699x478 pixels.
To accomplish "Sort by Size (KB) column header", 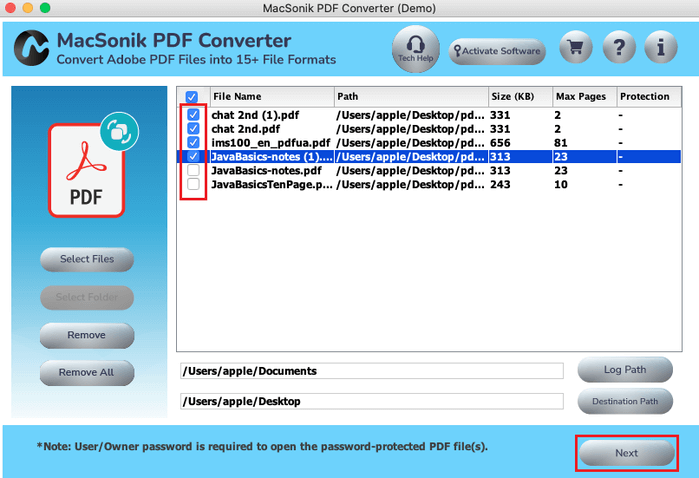I will 520,97.
